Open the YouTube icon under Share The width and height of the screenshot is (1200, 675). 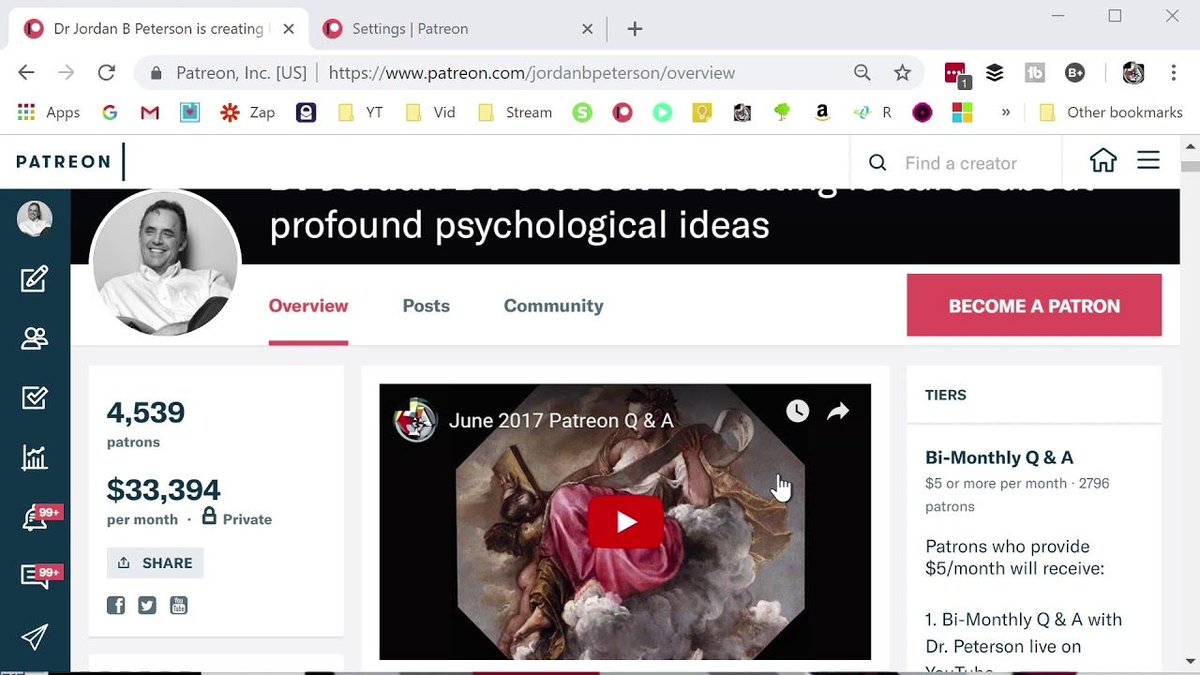tap(178, 605)
